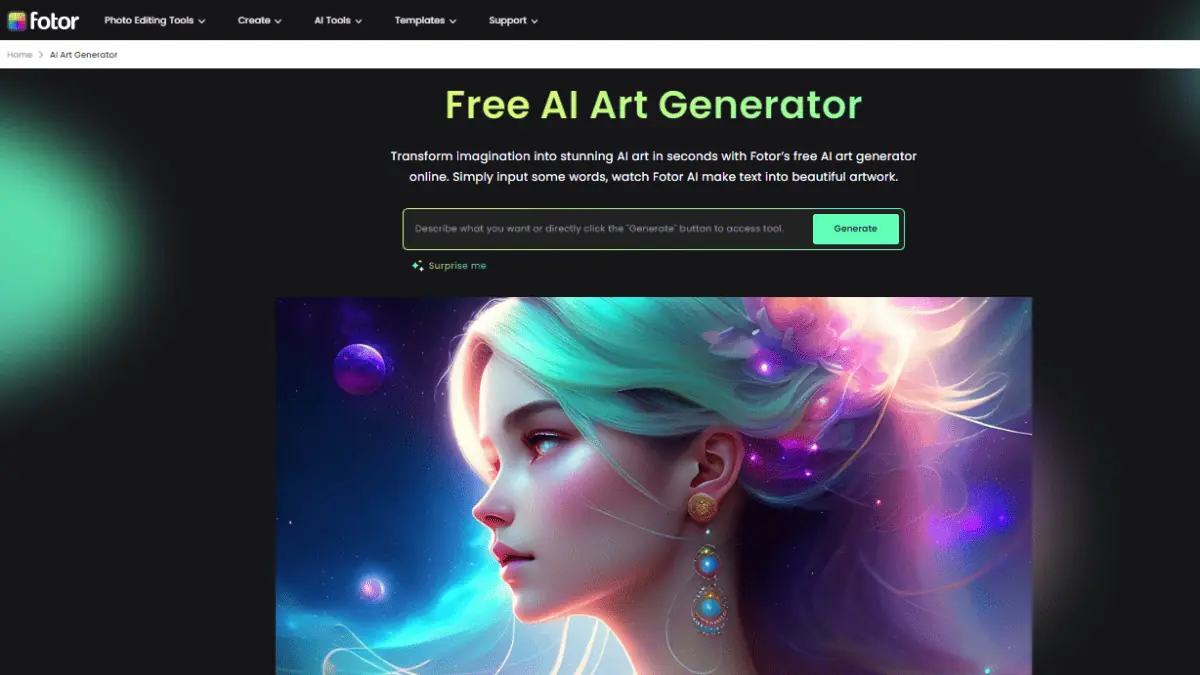Click the fotor wordmark text
The height and width of the screenshot is (675, 1200).
coord(55,20)
